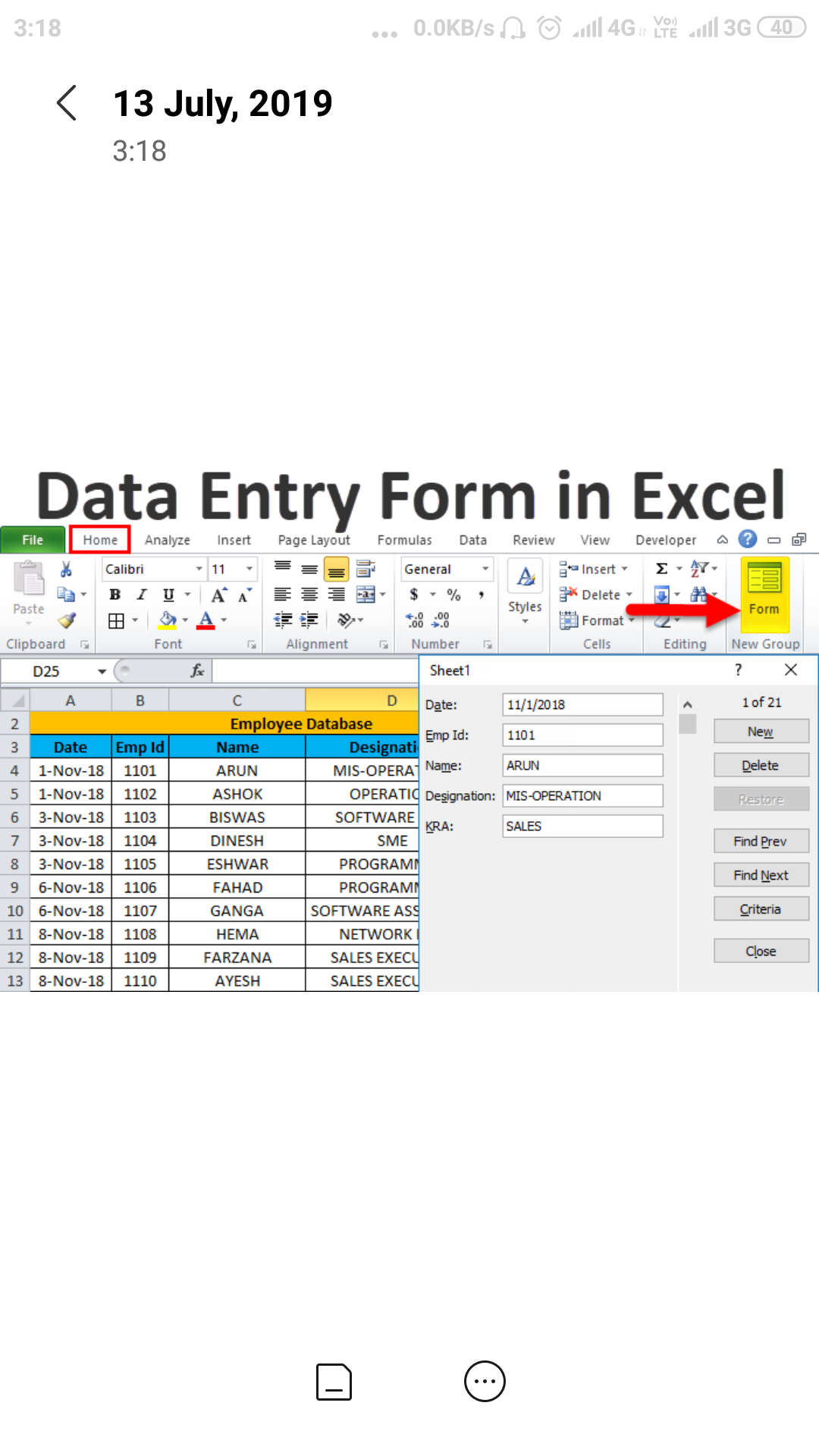Viewport: 819px width, 1456px height.
Task: Switch to the Analyze tab
Action: [168, 539]
